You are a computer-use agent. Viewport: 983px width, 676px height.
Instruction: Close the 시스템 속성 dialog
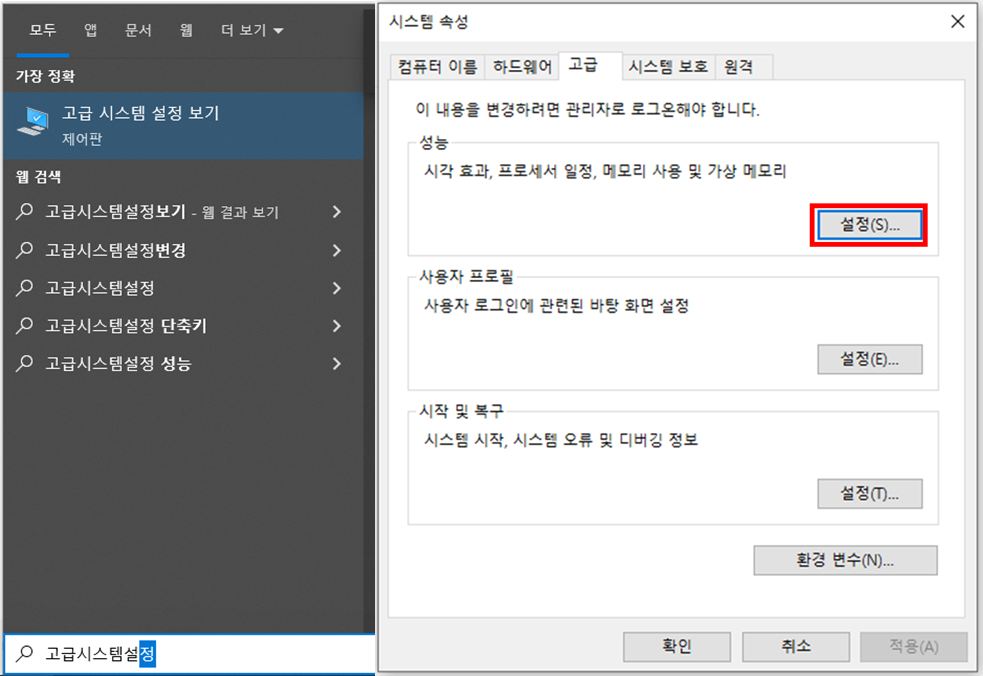pyautogui.click(x=957, y=22)
